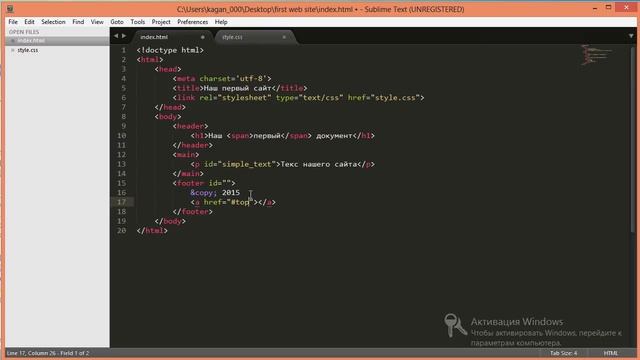This screenshot has height=360, width=640.
Task: Close the style.css tab
Action: [284, 37]
